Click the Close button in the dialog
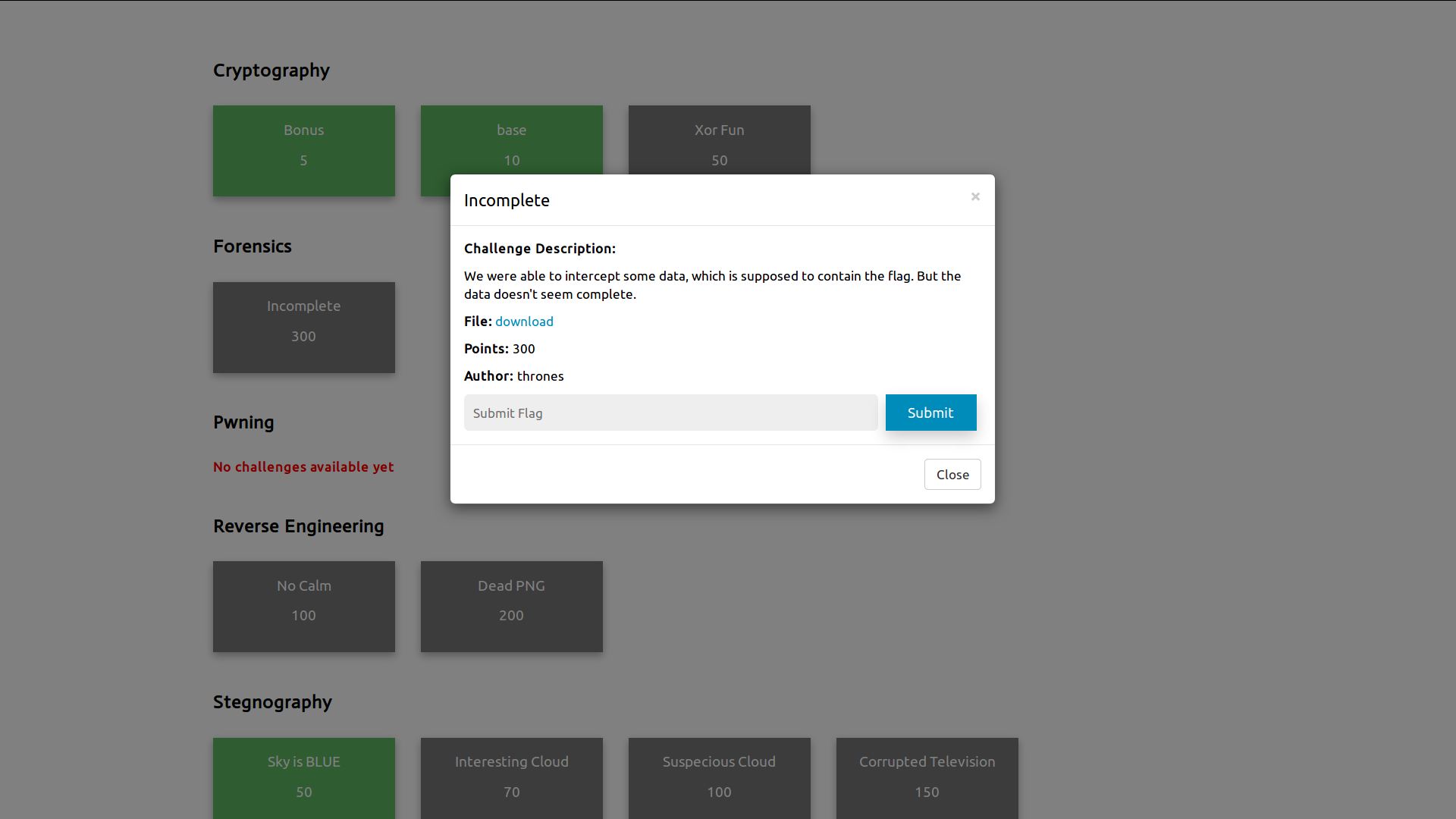1456x819 pixels. tap(952, 475)
